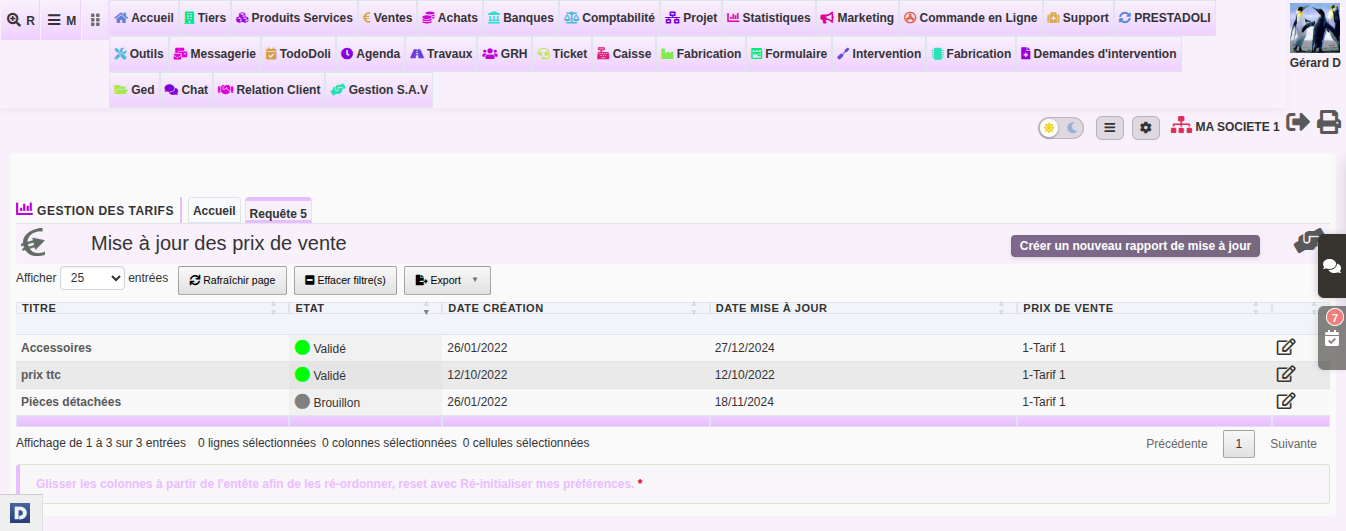This screenshot has width=1346, height=531.
Task: Open the Ged menu
Action: [x=134, y=90]
